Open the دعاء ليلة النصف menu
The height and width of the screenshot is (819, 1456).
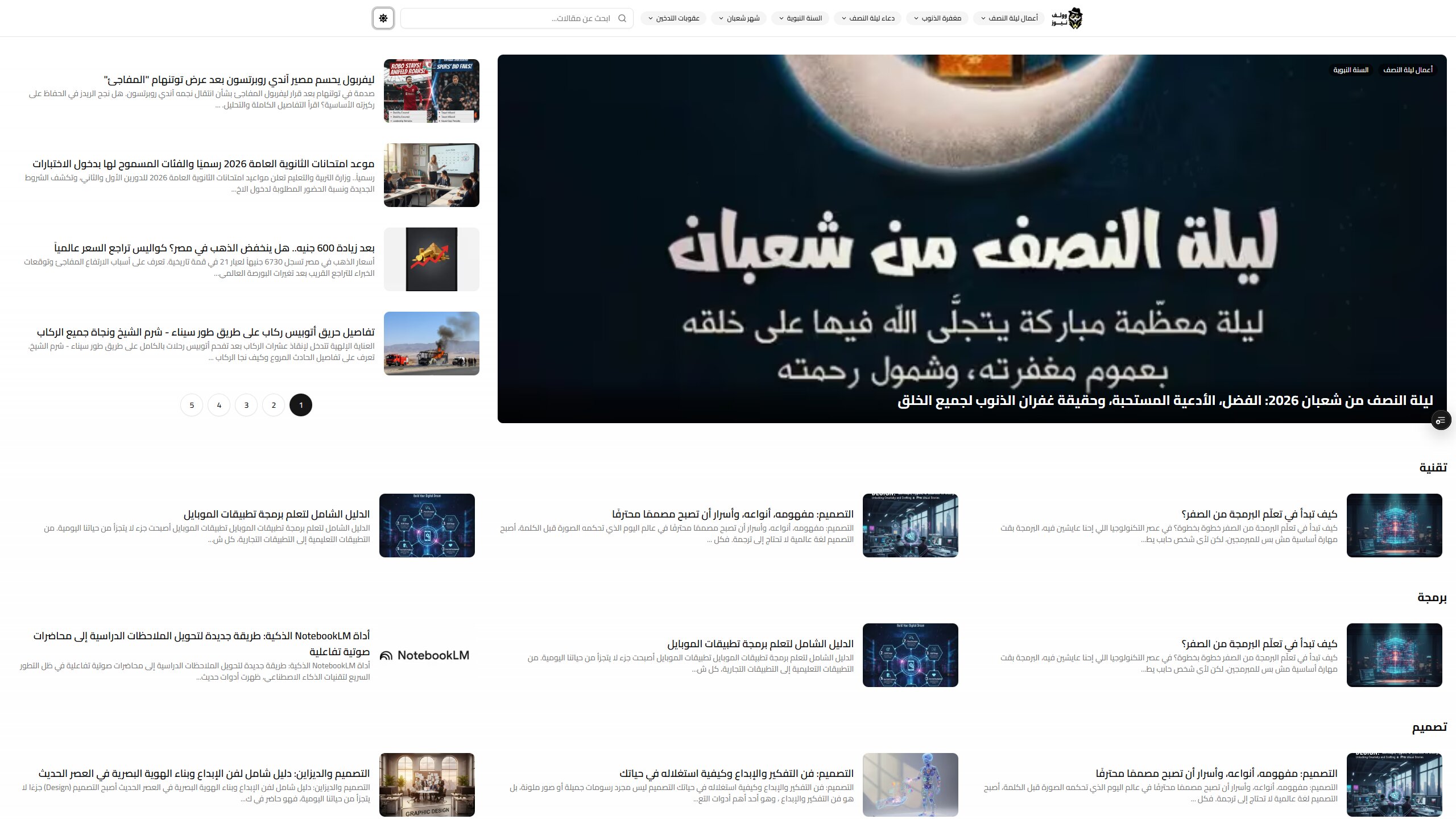pos(867,18)
